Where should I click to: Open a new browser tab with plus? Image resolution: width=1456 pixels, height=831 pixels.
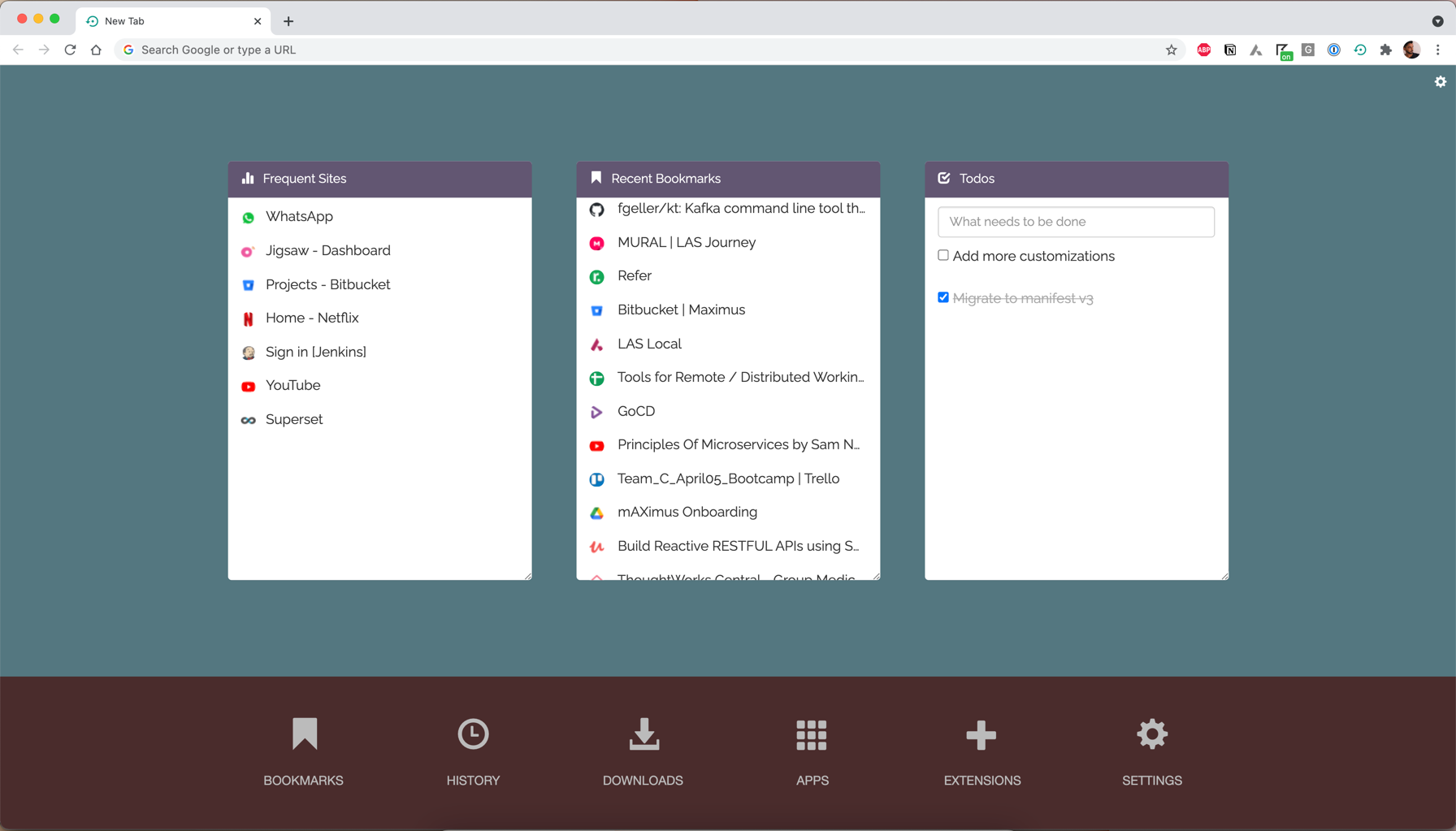(x=288, y=21)
